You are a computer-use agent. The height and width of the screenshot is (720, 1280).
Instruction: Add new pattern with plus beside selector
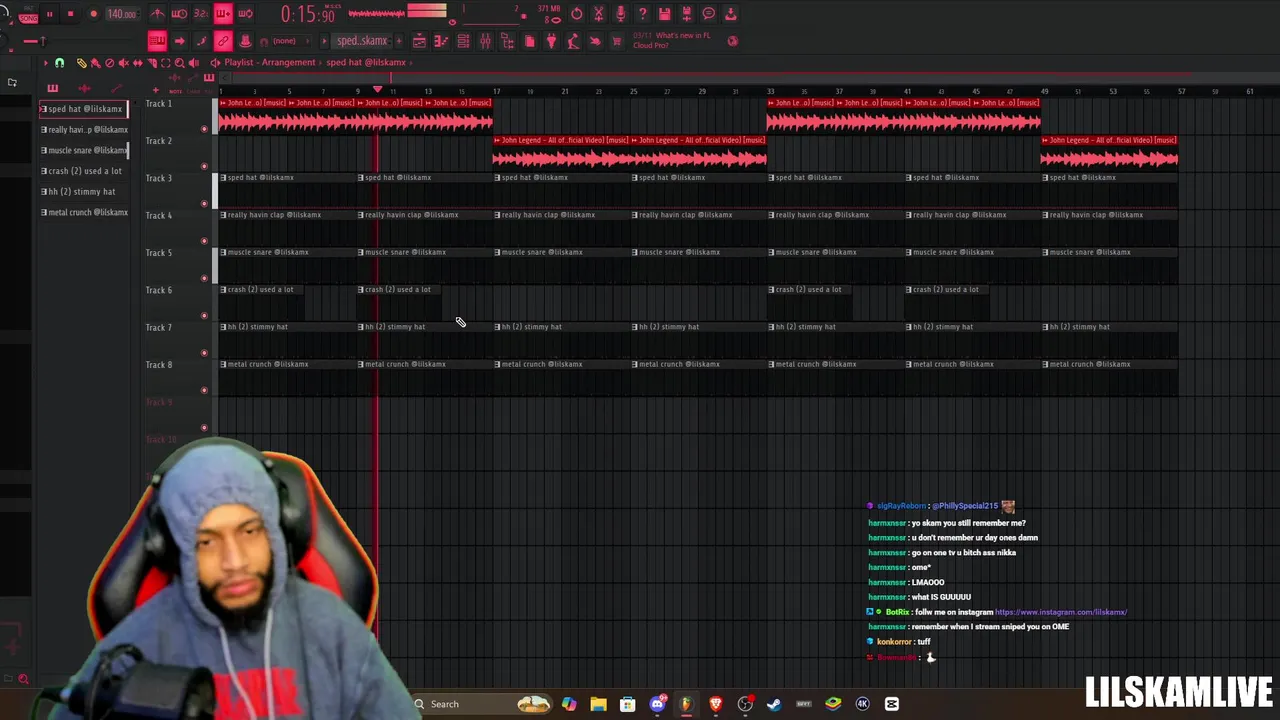click(400, 41)
